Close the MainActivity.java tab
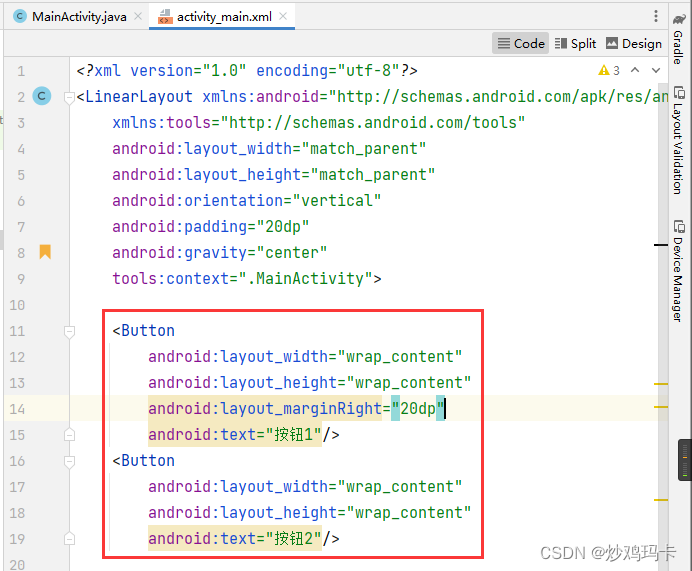692x571 pixels. (138, 16)
